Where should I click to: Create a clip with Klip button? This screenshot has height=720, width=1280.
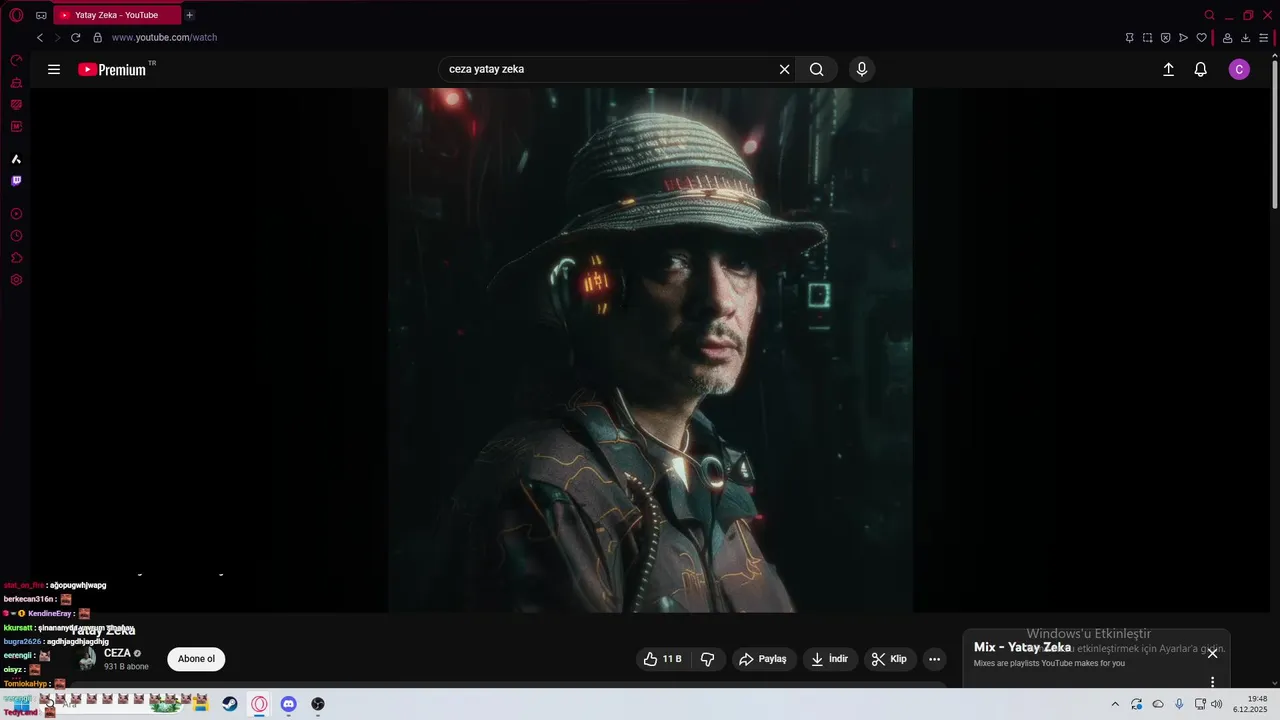pos(889,659)
